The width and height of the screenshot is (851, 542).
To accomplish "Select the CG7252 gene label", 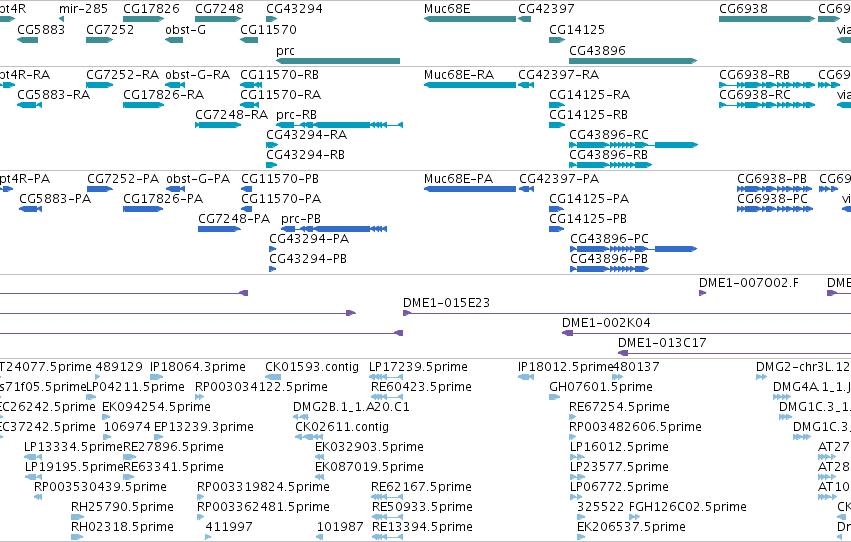I will pyautogui.click(x=110, y=29).
